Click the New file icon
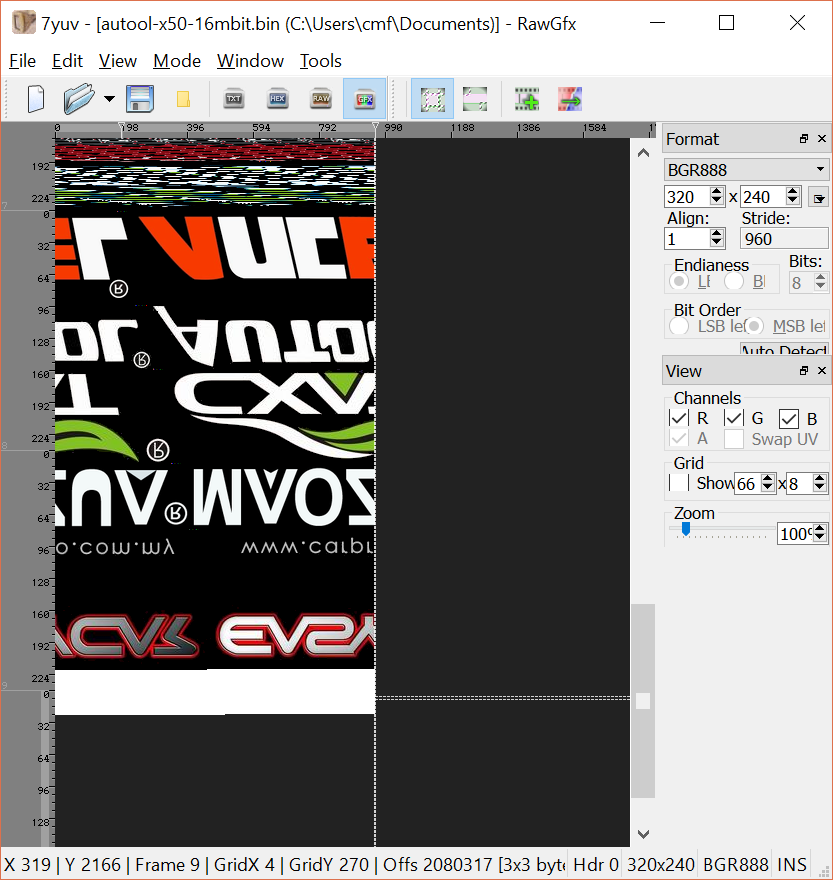Image resolution: width=833 pixels, height=880 pixels. tap(36, 99)
